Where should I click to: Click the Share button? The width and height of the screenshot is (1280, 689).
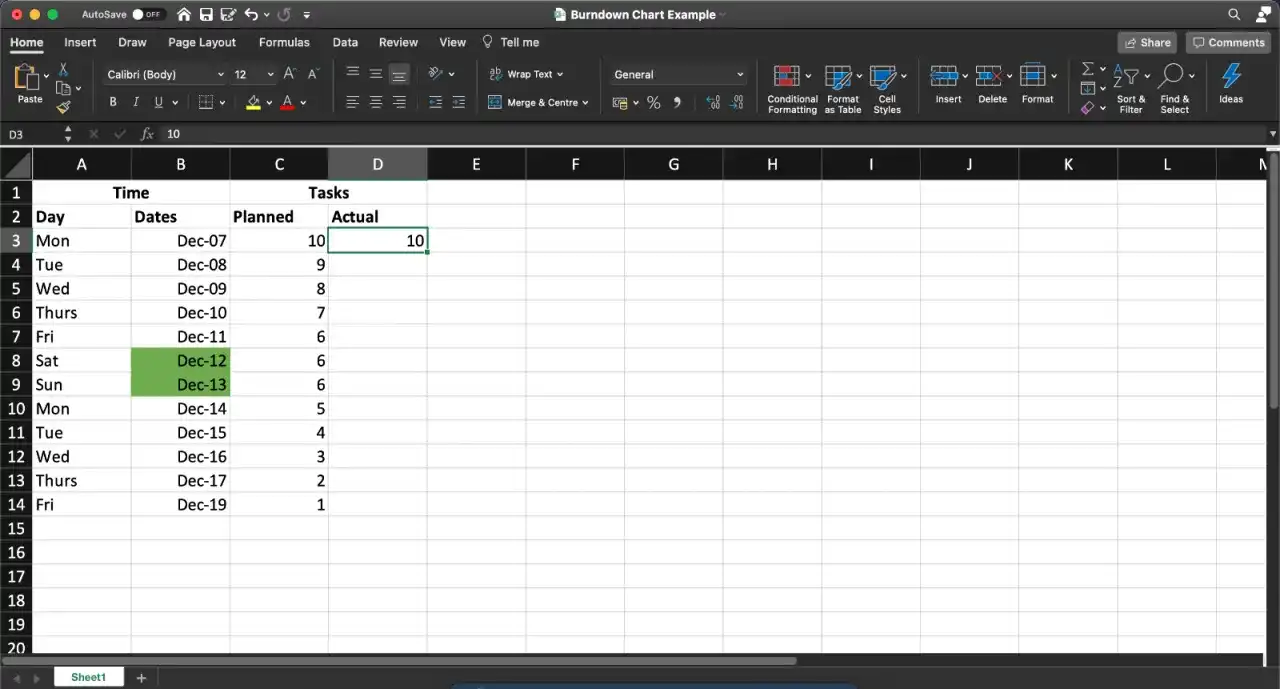(x=1147, y=42)
